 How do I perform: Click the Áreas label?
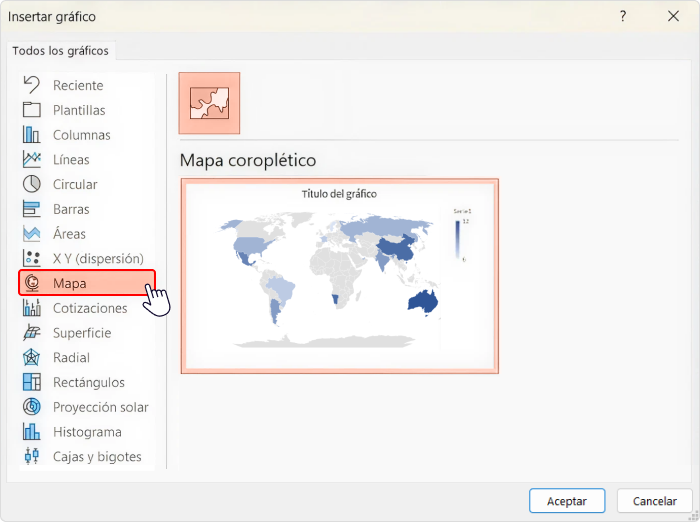(x=69, y=234)
